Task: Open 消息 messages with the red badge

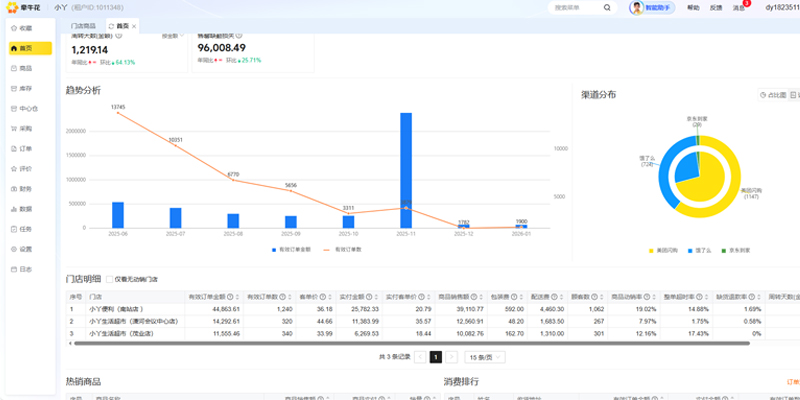Action: point(739,8)
